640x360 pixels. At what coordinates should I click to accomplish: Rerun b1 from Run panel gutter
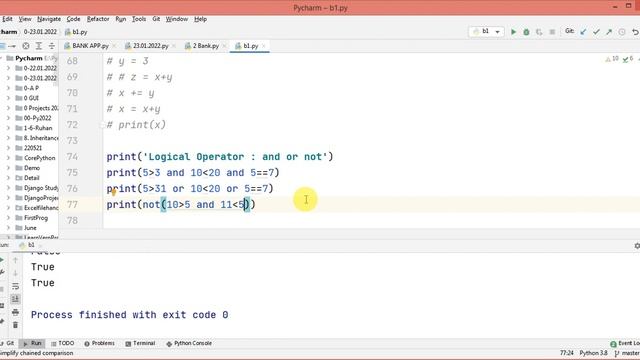2,260
